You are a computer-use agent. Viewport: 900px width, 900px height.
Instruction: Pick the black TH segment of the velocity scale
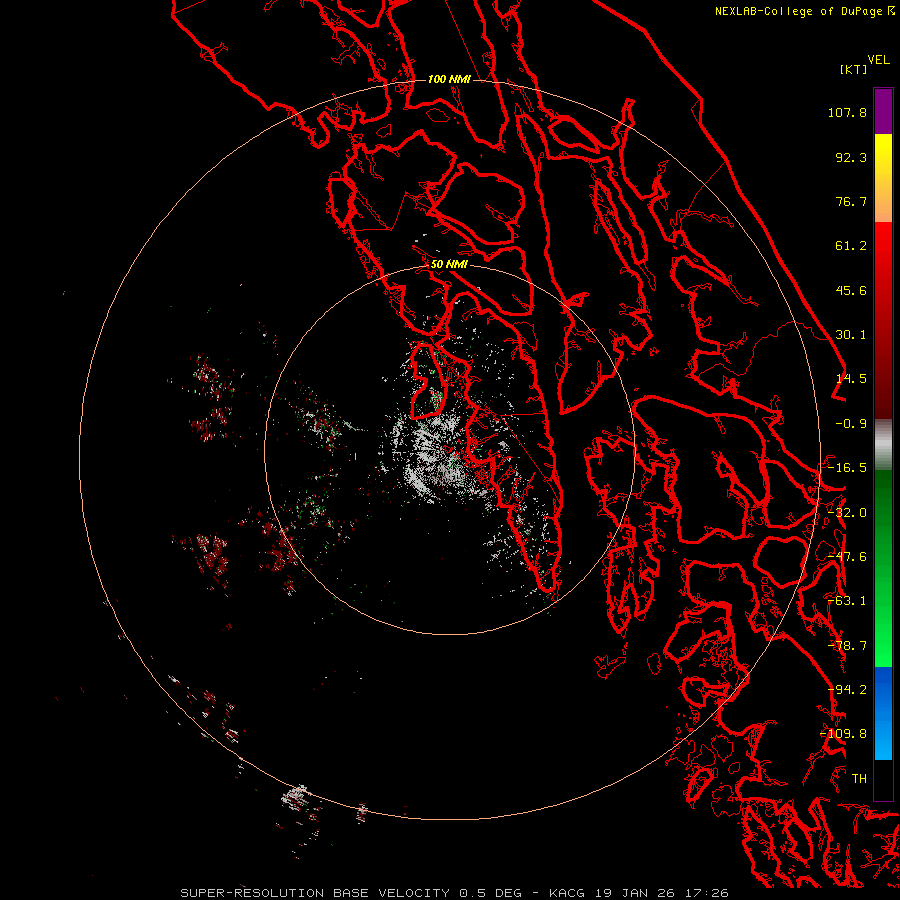click(883, 779)
